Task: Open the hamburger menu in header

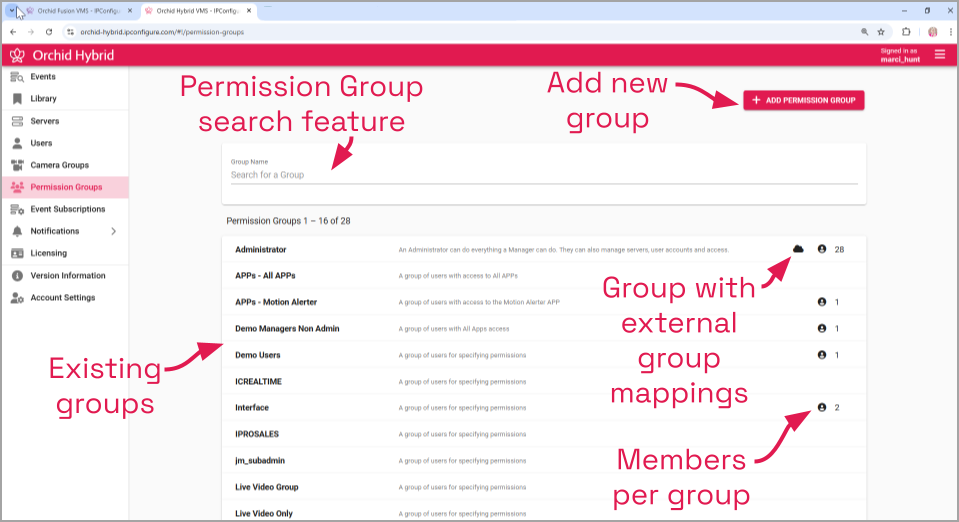Action: point(940,55)
